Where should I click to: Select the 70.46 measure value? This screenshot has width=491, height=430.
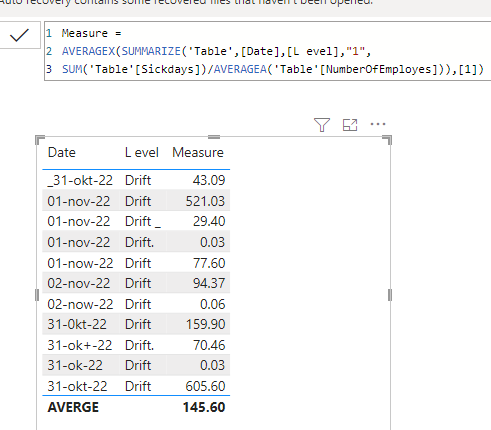(x=209, y=345)
